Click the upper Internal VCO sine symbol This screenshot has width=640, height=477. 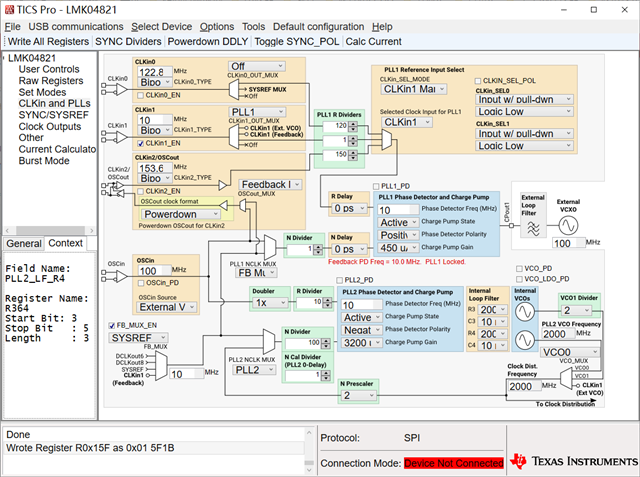[x=524, y=312]
